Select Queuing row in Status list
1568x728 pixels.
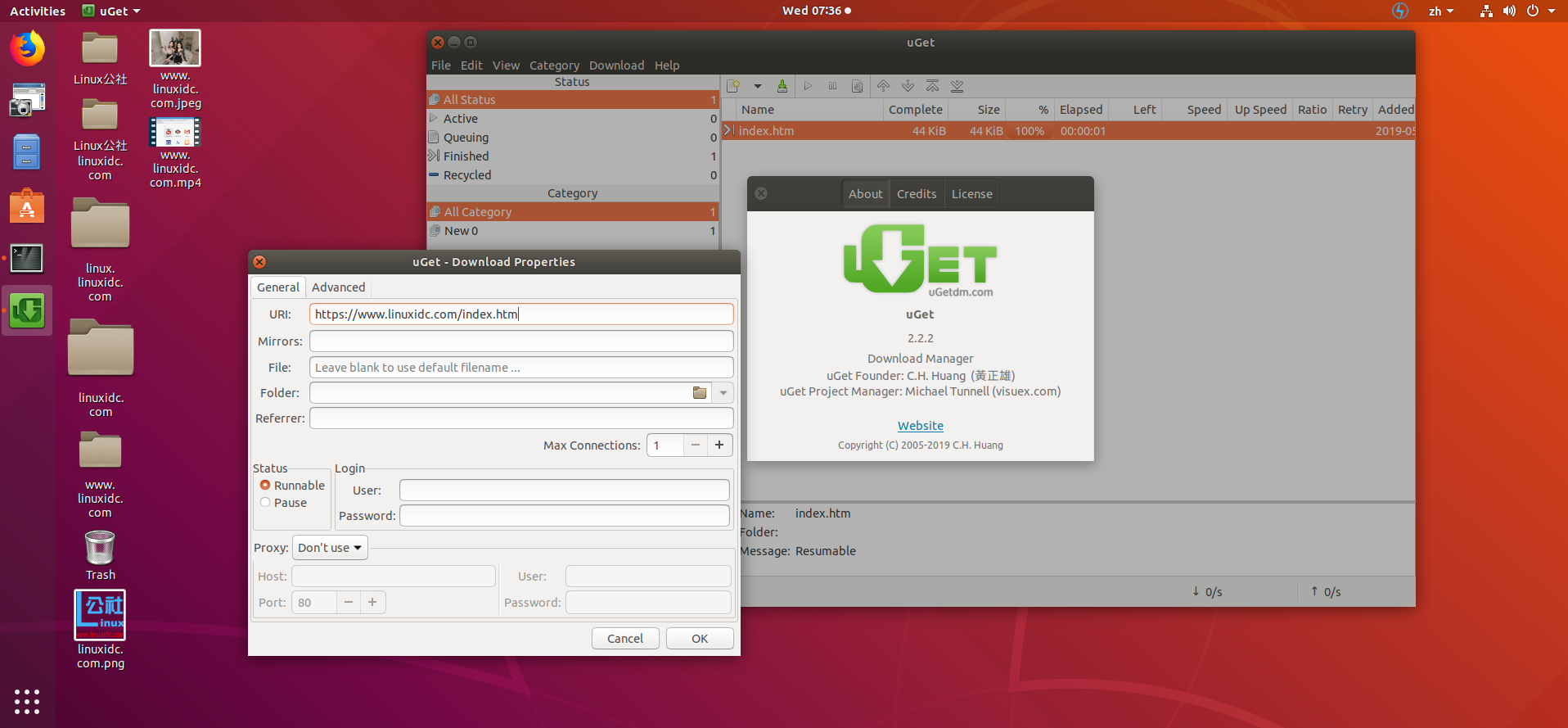[x=573, y=138]
